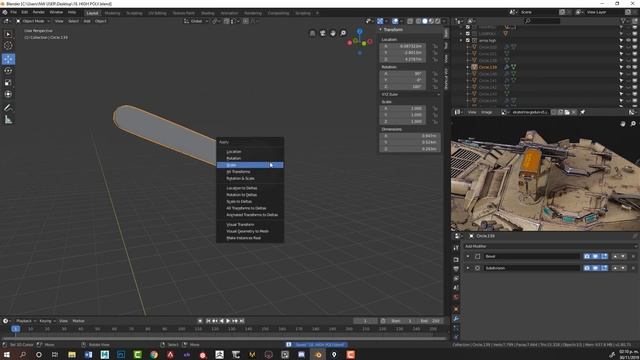
Task: Jump to the timeline end frame button
Action: pyautogui.click(x=242, y=321)
